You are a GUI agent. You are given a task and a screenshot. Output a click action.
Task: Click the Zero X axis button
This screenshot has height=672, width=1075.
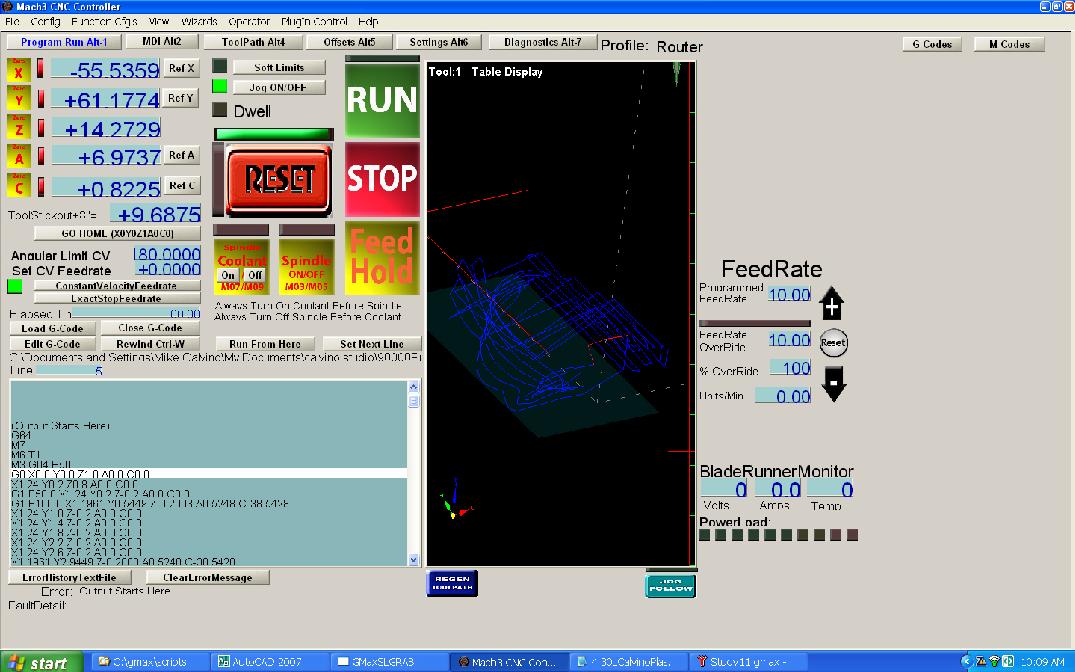point(19,70)
